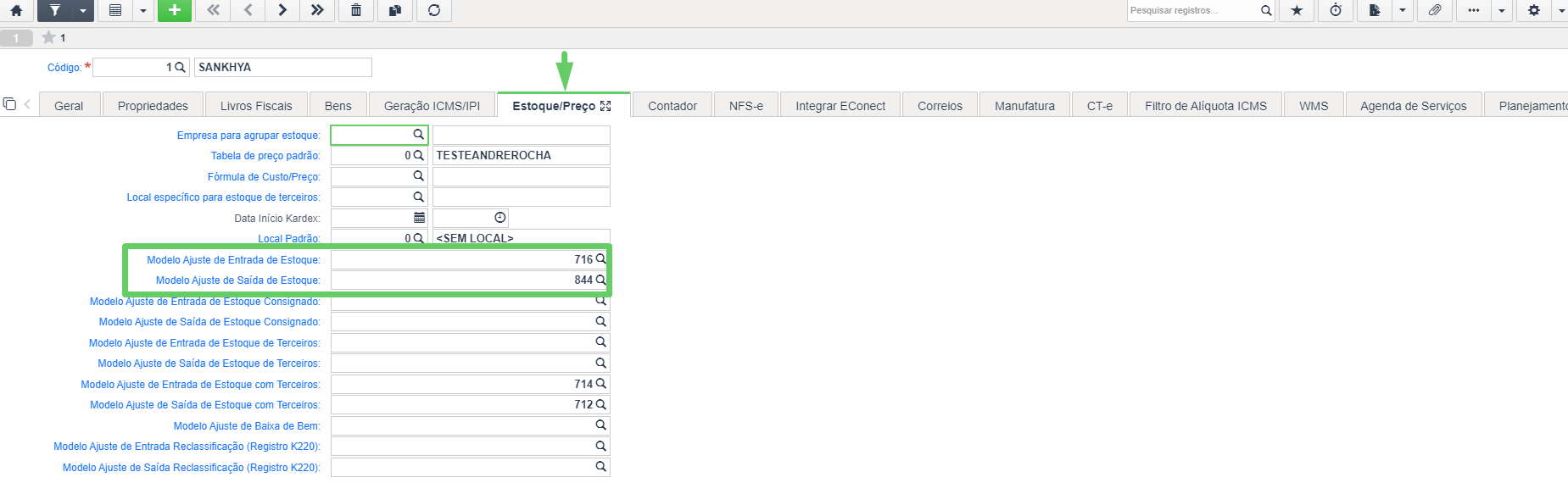The width and height of the screenshot is (1568, 483).
Task: Expand the filter dropdown arrow
Action: pyautogui.click(x=82, y=10)
